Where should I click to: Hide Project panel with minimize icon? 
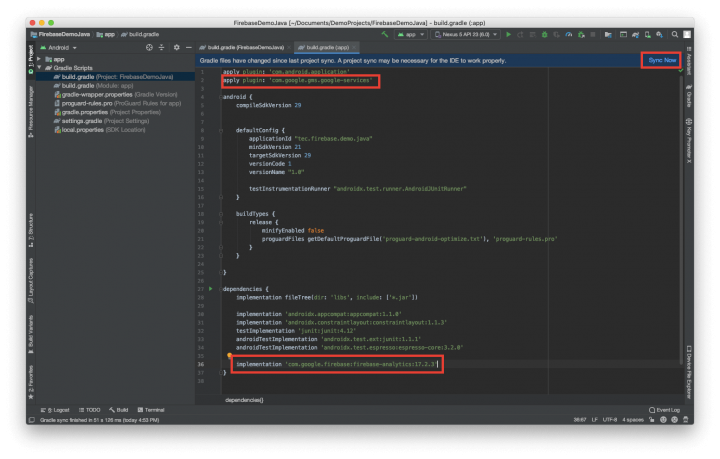(189, 47)
